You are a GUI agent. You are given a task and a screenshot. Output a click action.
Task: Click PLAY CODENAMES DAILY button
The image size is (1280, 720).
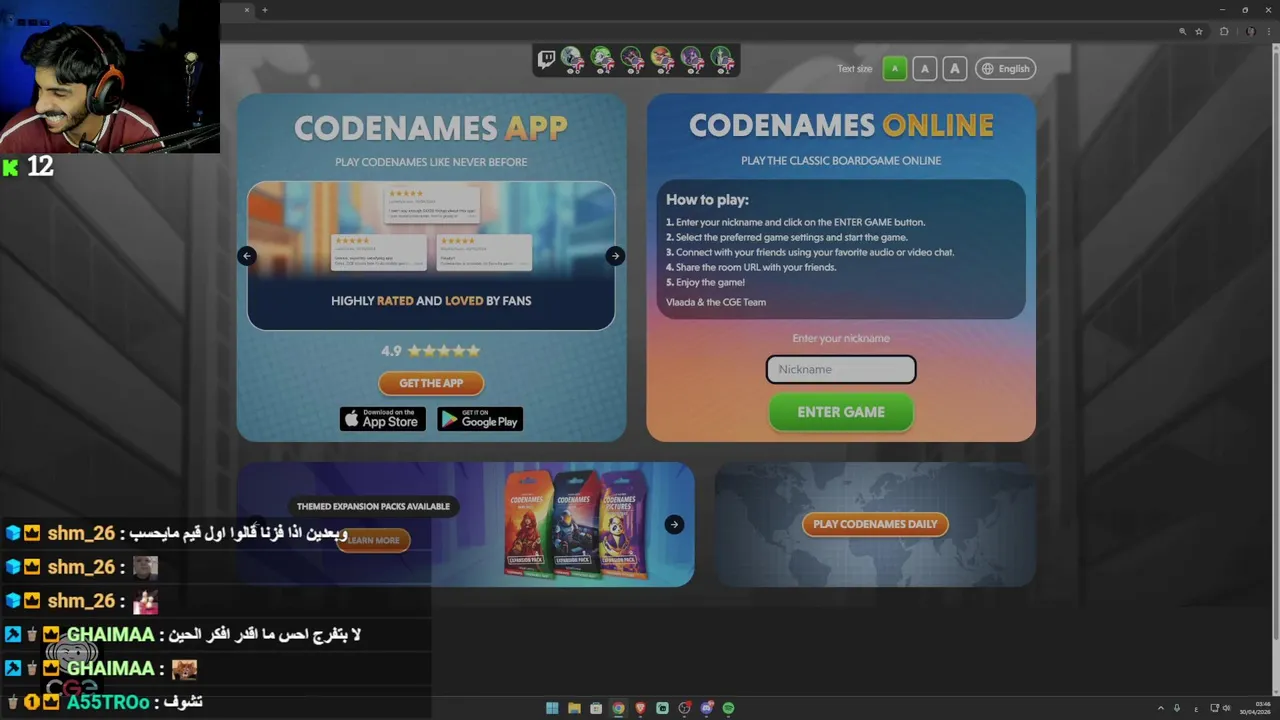click(x=875, y=524)
